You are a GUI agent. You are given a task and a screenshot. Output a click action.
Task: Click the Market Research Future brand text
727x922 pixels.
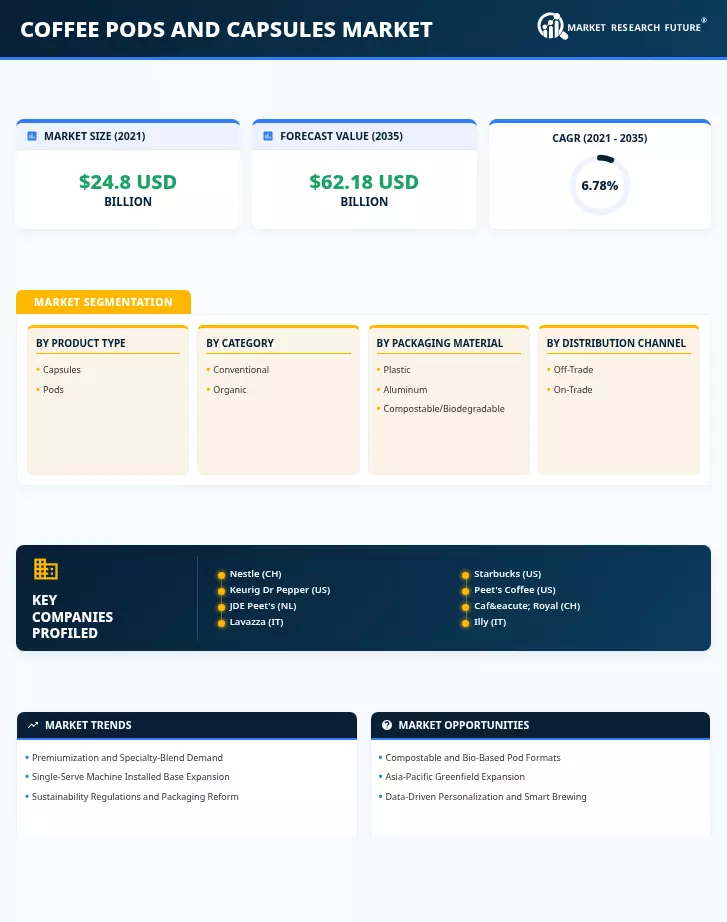(634, 28)
